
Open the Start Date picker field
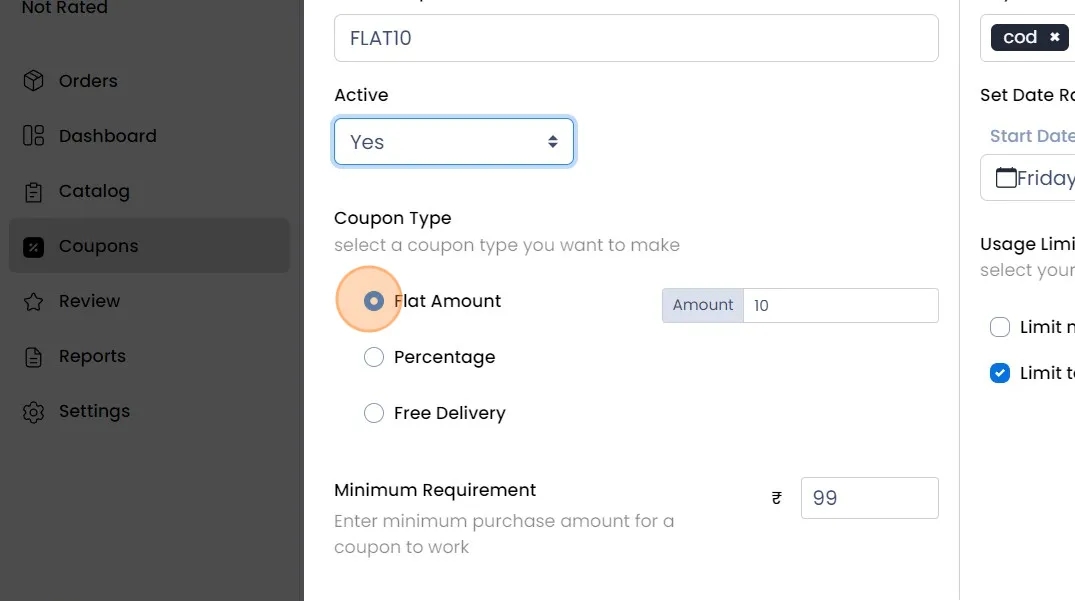[x=1030, y=178]
